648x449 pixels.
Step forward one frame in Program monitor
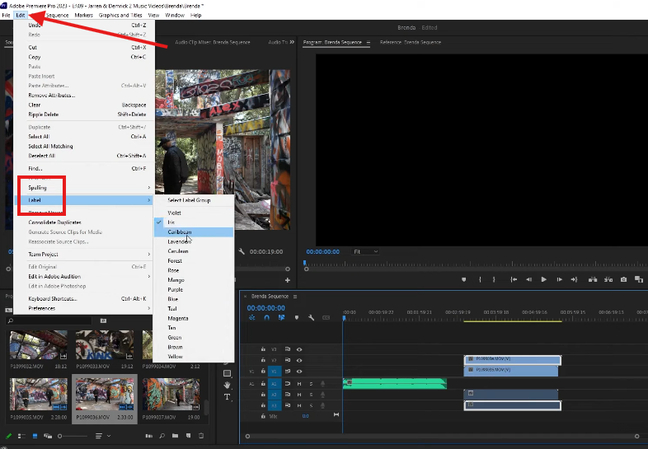(559, 279)
